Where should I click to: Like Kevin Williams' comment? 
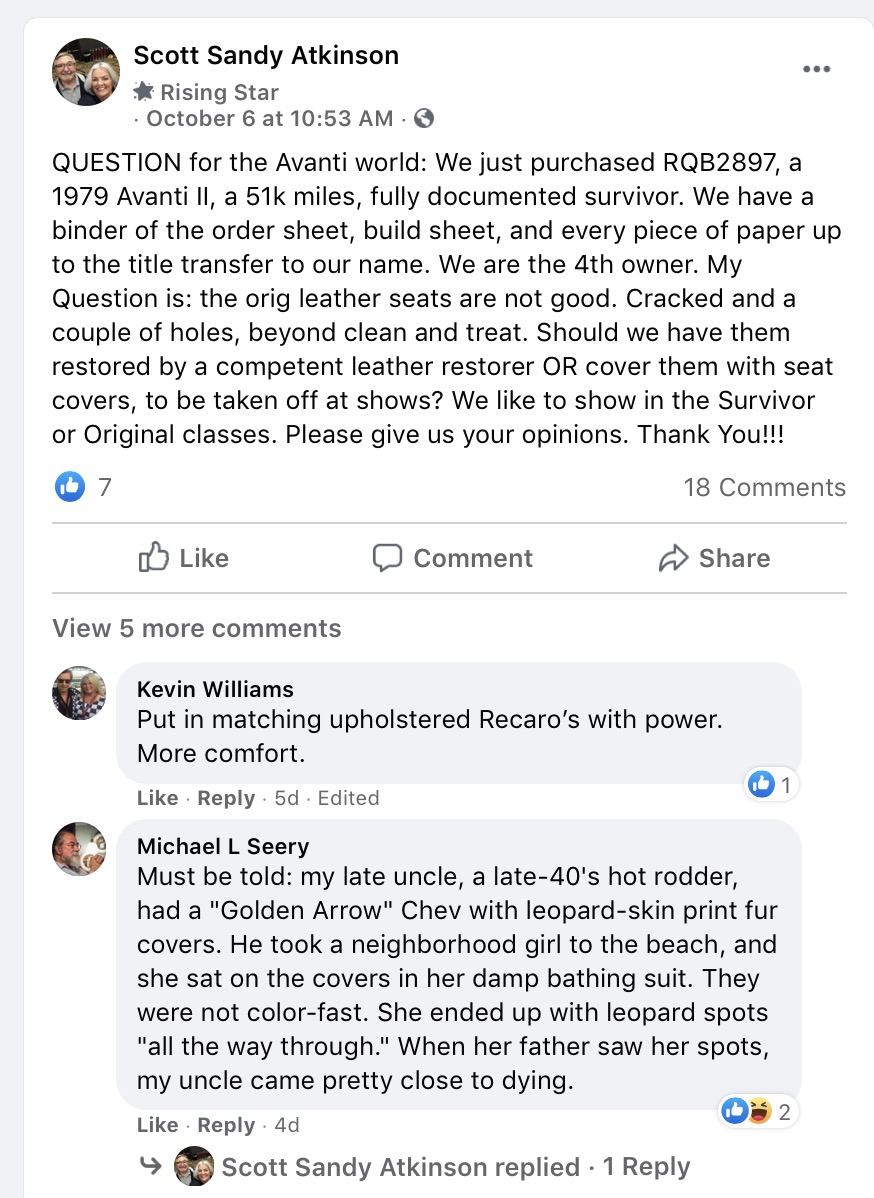(x=157, y=798)
